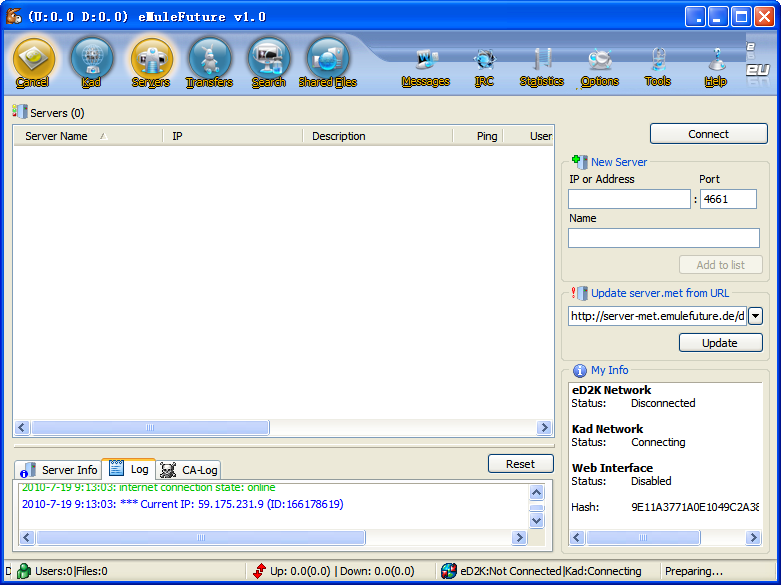781x585 pixels.
Task: Show the Statistics page
Action: point(542,68)
